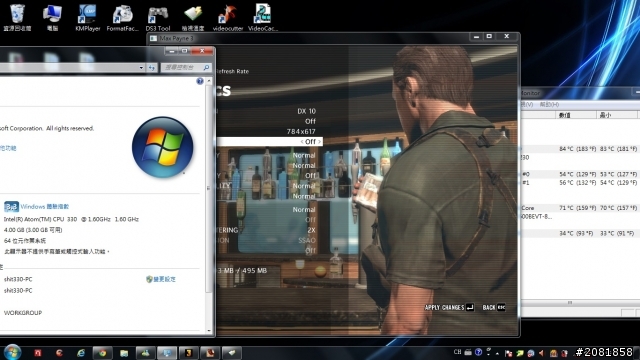Click the blue link below the copyright line
Image resolution: width=640 pixels, height=360 pixels.
click(x=8, y=148)
